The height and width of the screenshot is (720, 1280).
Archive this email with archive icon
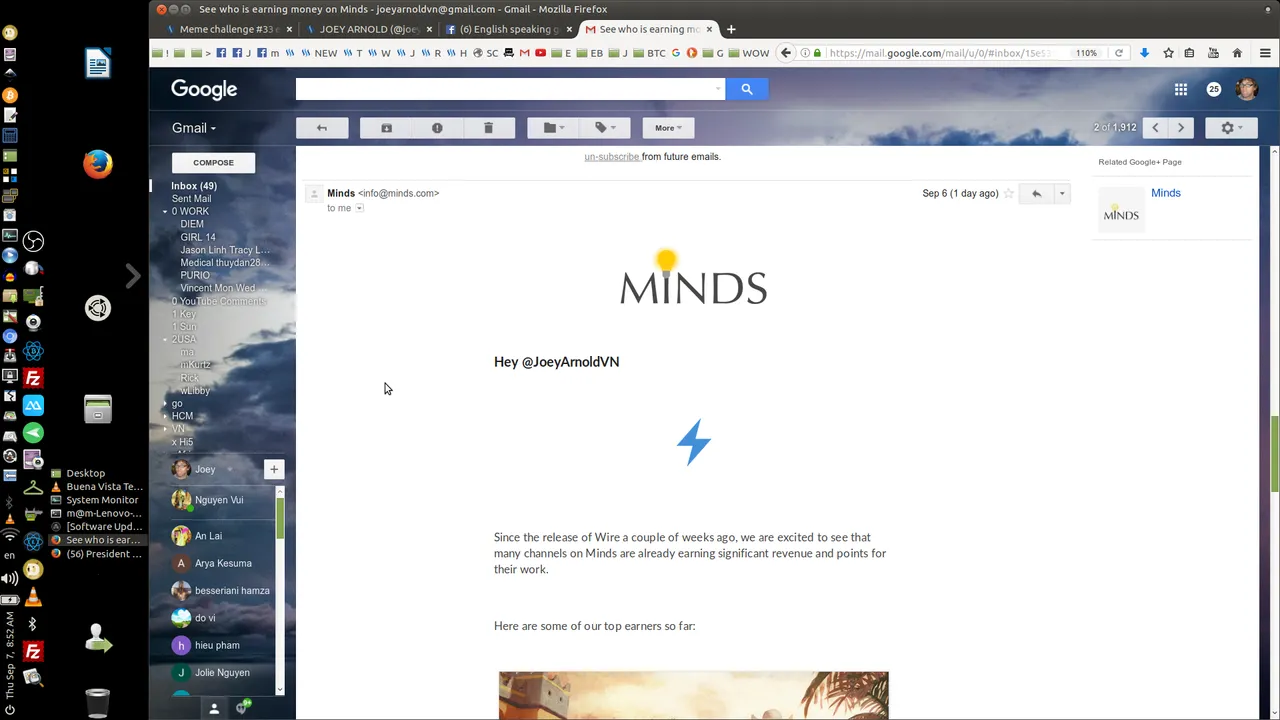coord(386,128)
